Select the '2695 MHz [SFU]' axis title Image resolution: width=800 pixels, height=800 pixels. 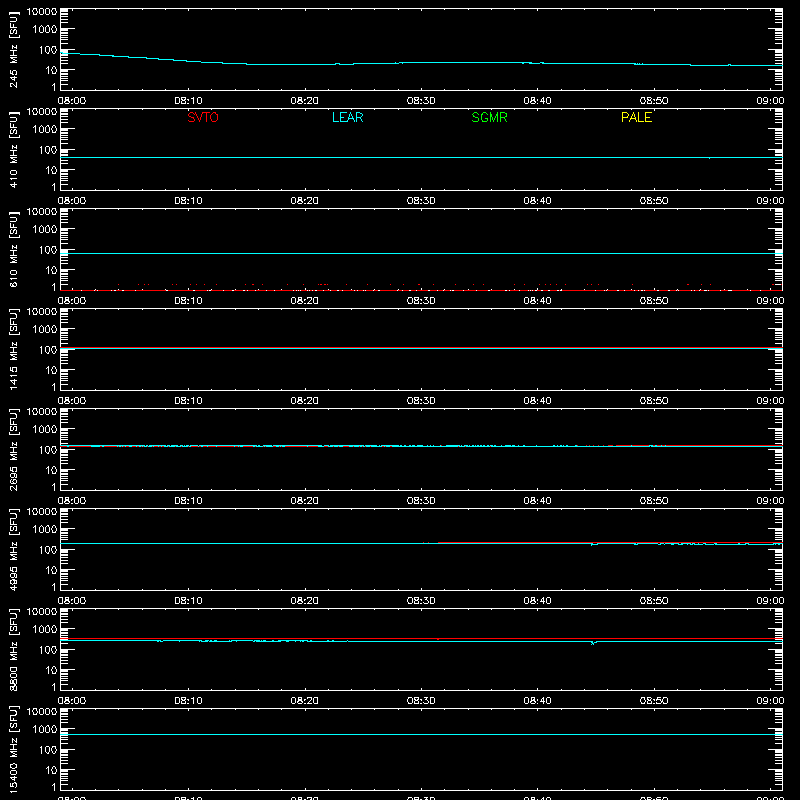tap(13, 449)
